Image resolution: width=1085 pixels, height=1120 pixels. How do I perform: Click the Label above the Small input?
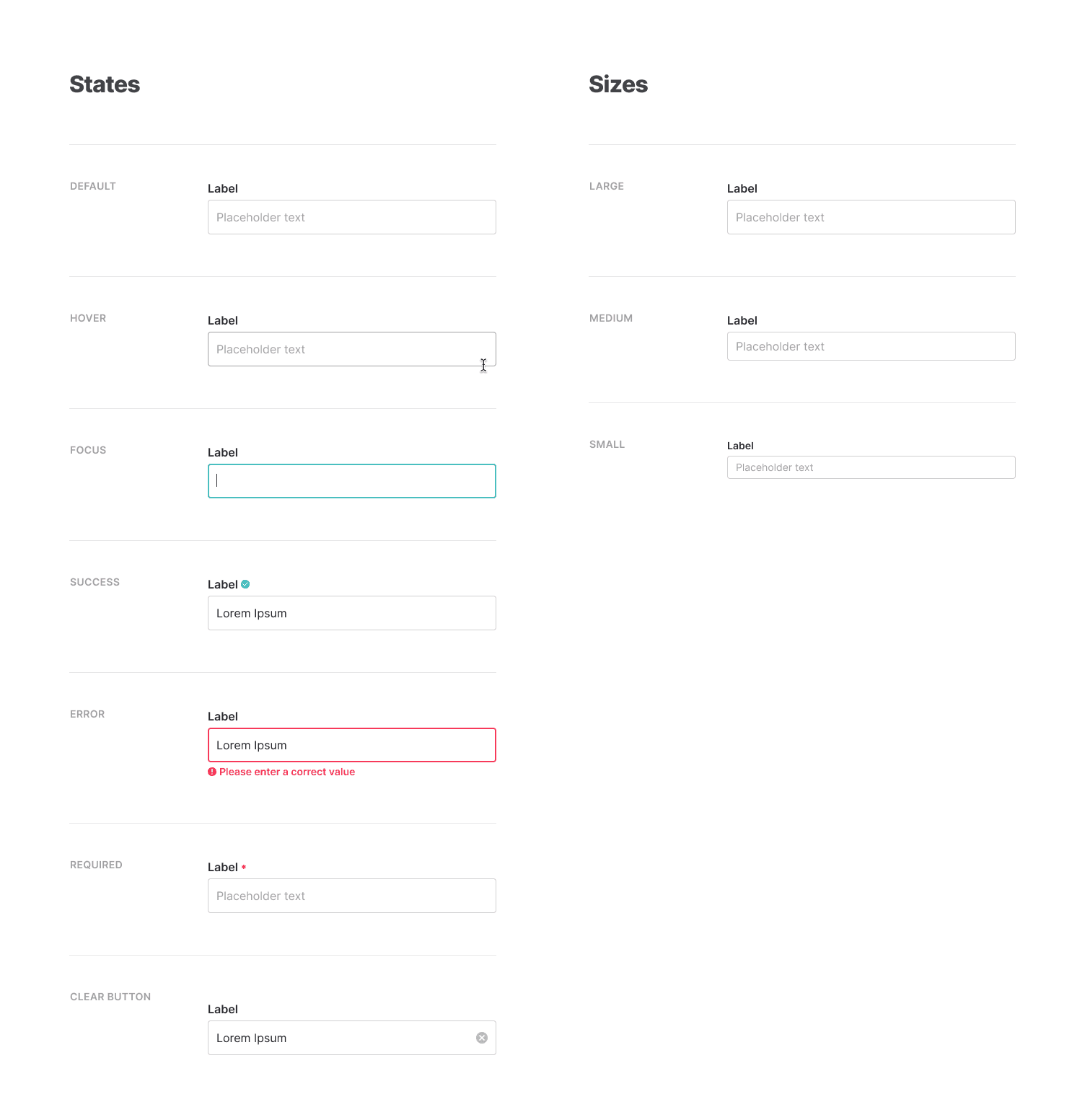[740, 446]
